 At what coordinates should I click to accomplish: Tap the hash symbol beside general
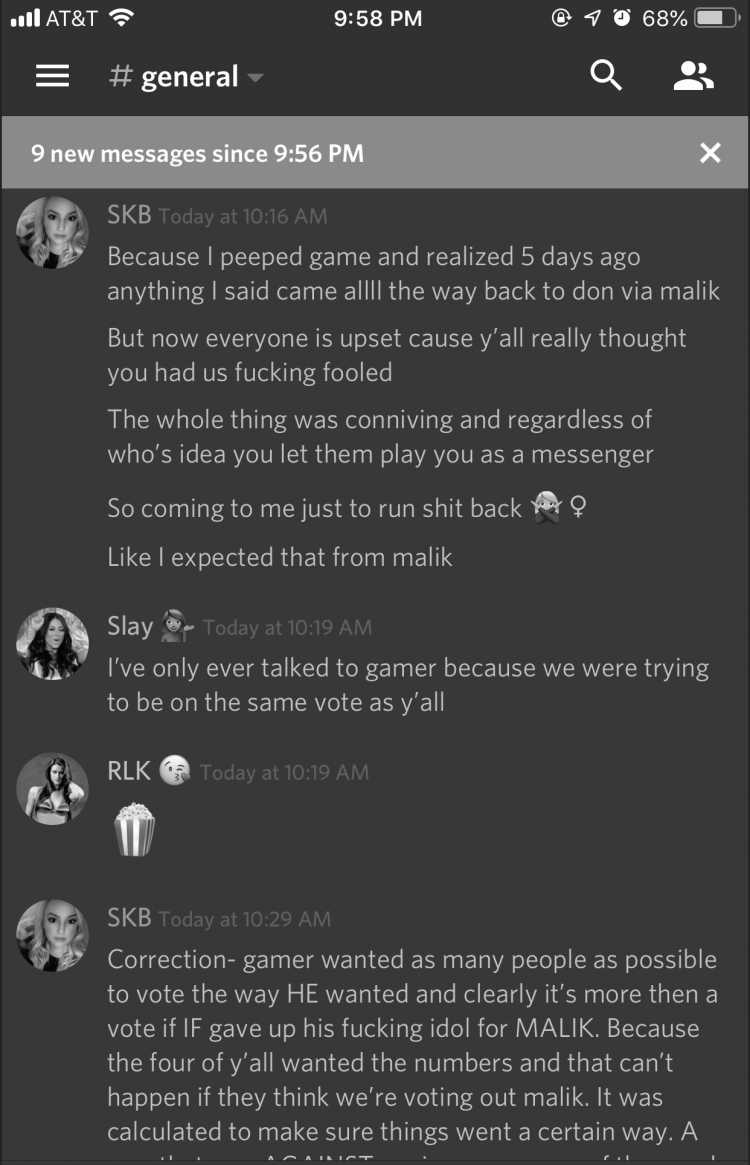(x=120, y=76)
